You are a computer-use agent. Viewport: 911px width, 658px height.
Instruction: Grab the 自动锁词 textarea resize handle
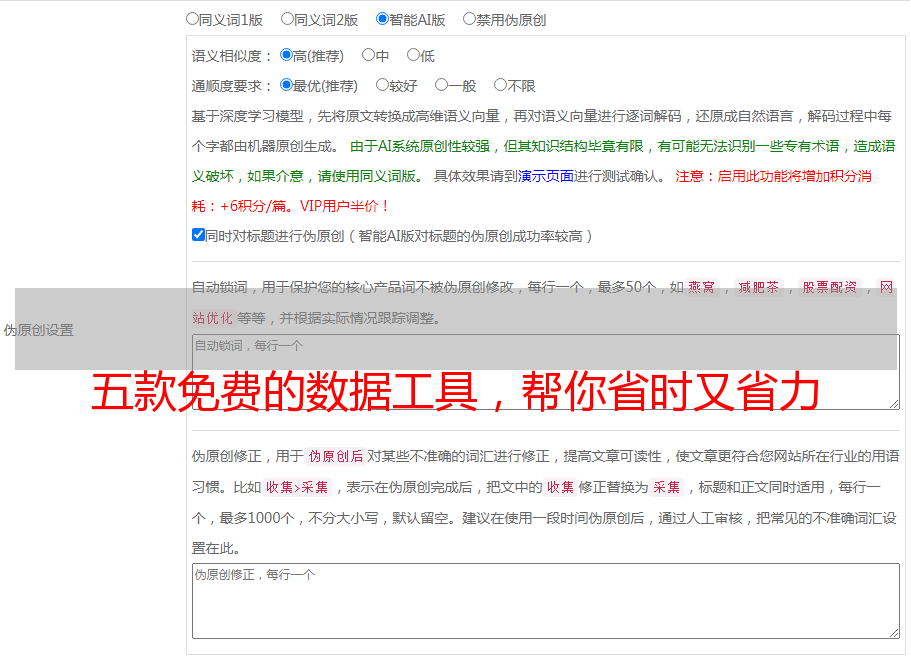click(x=894, y=404)
